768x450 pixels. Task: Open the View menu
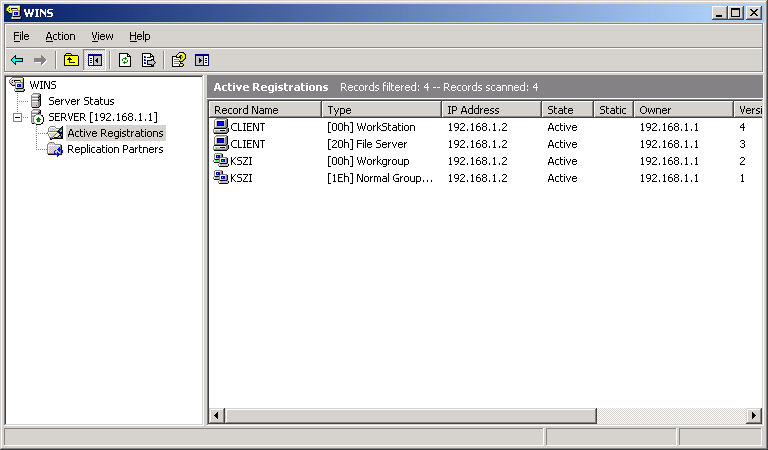102,36
